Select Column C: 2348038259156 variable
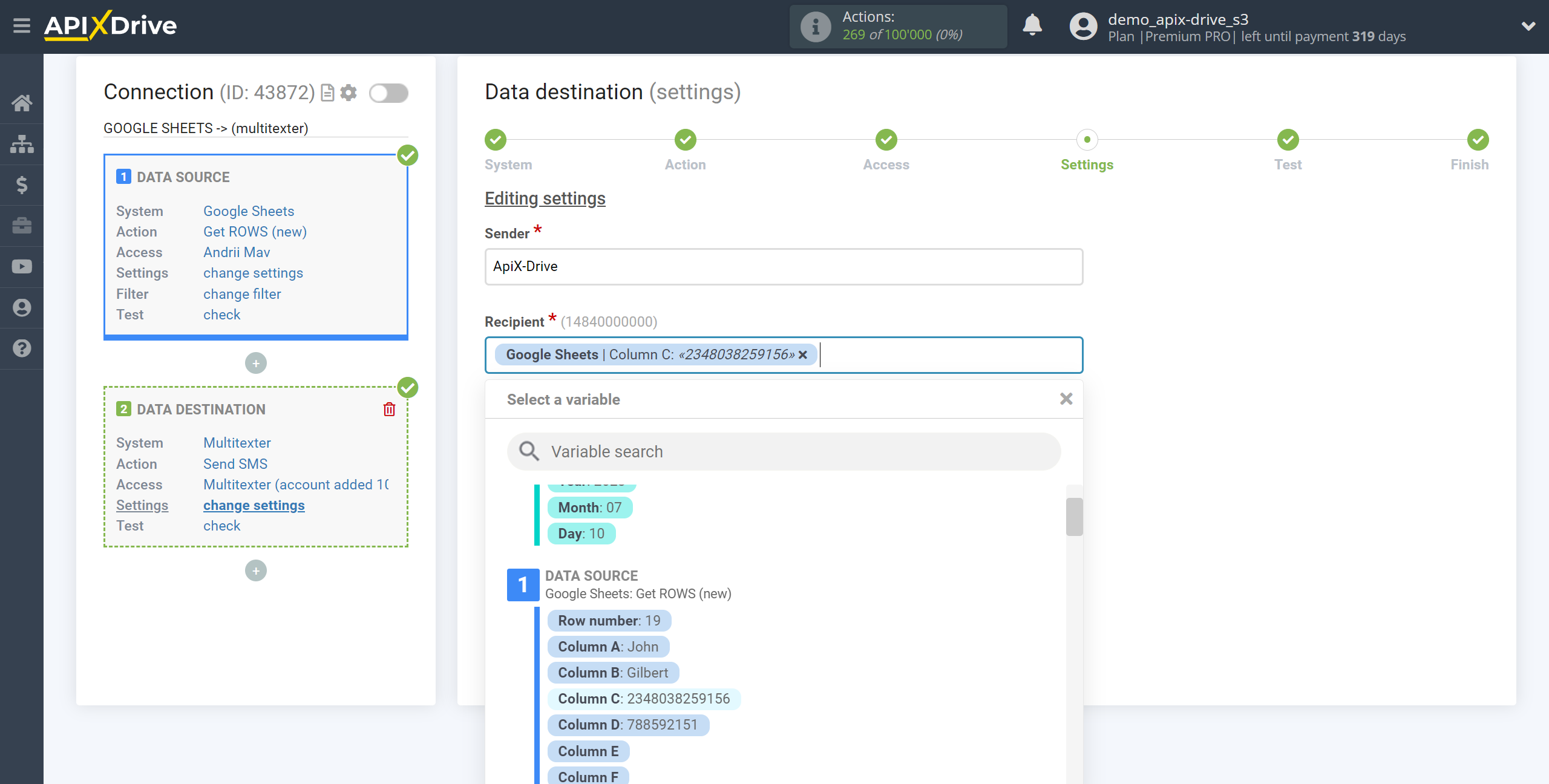The width and height of the screenshot is (1549, 784). click(x=644, y=699)
